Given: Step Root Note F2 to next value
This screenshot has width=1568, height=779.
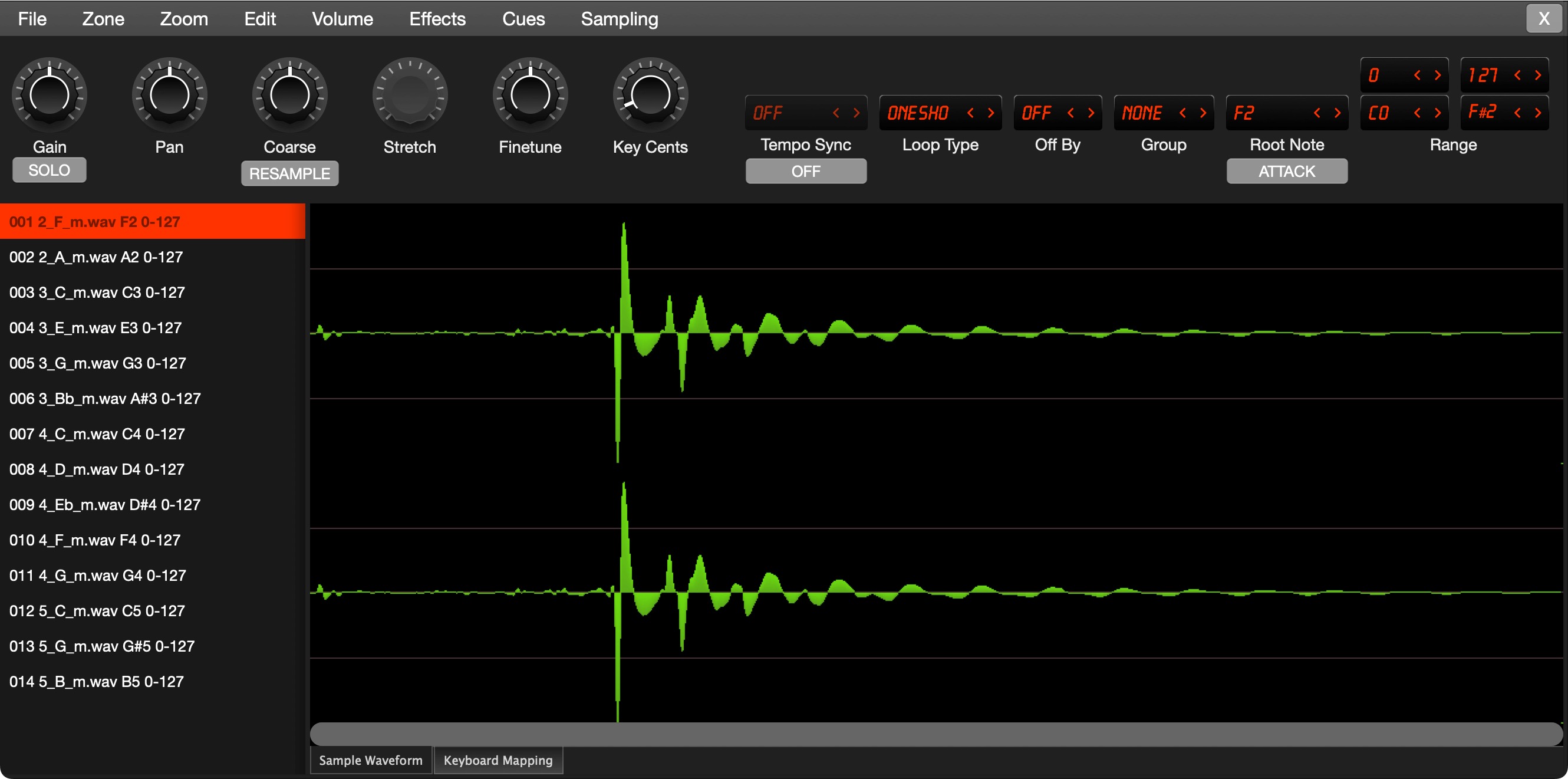Looking at the screenshot, I should coord(1338,113).
